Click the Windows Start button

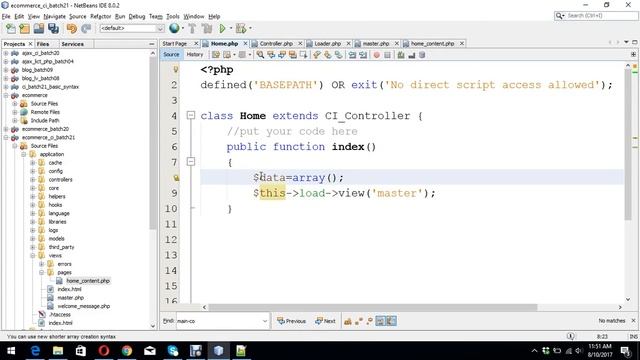11,351
